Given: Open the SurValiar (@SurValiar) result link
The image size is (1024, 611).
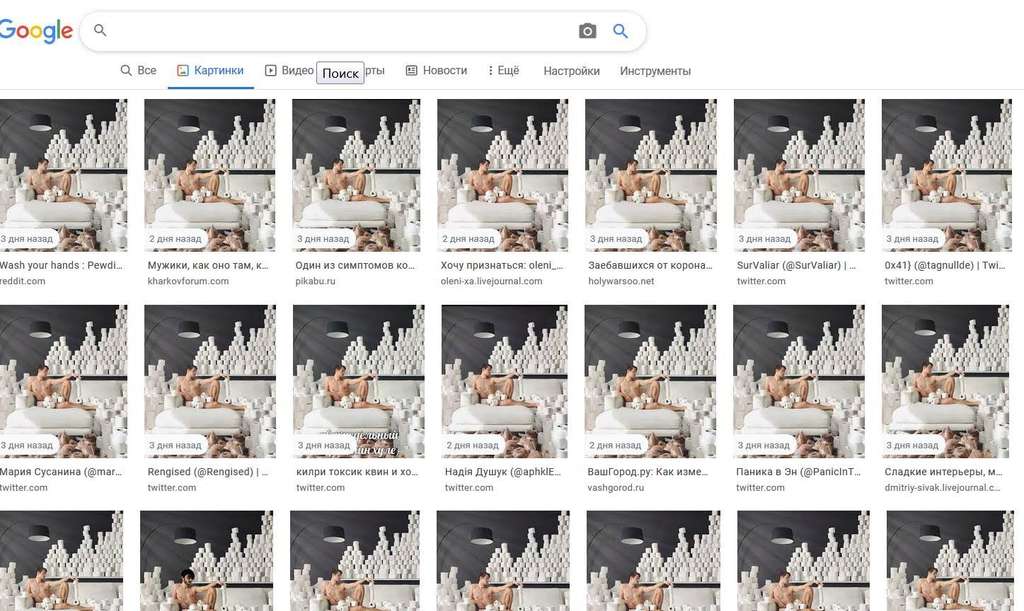Looking at the screenshot, I should pos(798,266).
